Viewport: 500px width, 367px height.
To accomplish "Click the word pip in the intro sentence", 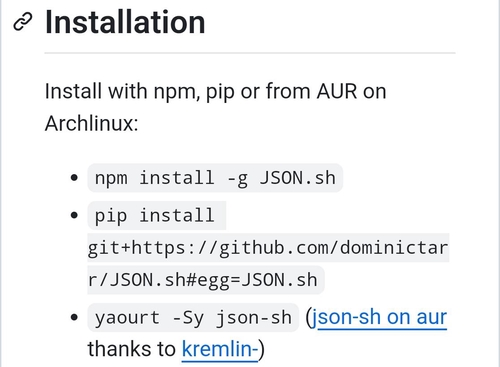I will tap(220, 92).
